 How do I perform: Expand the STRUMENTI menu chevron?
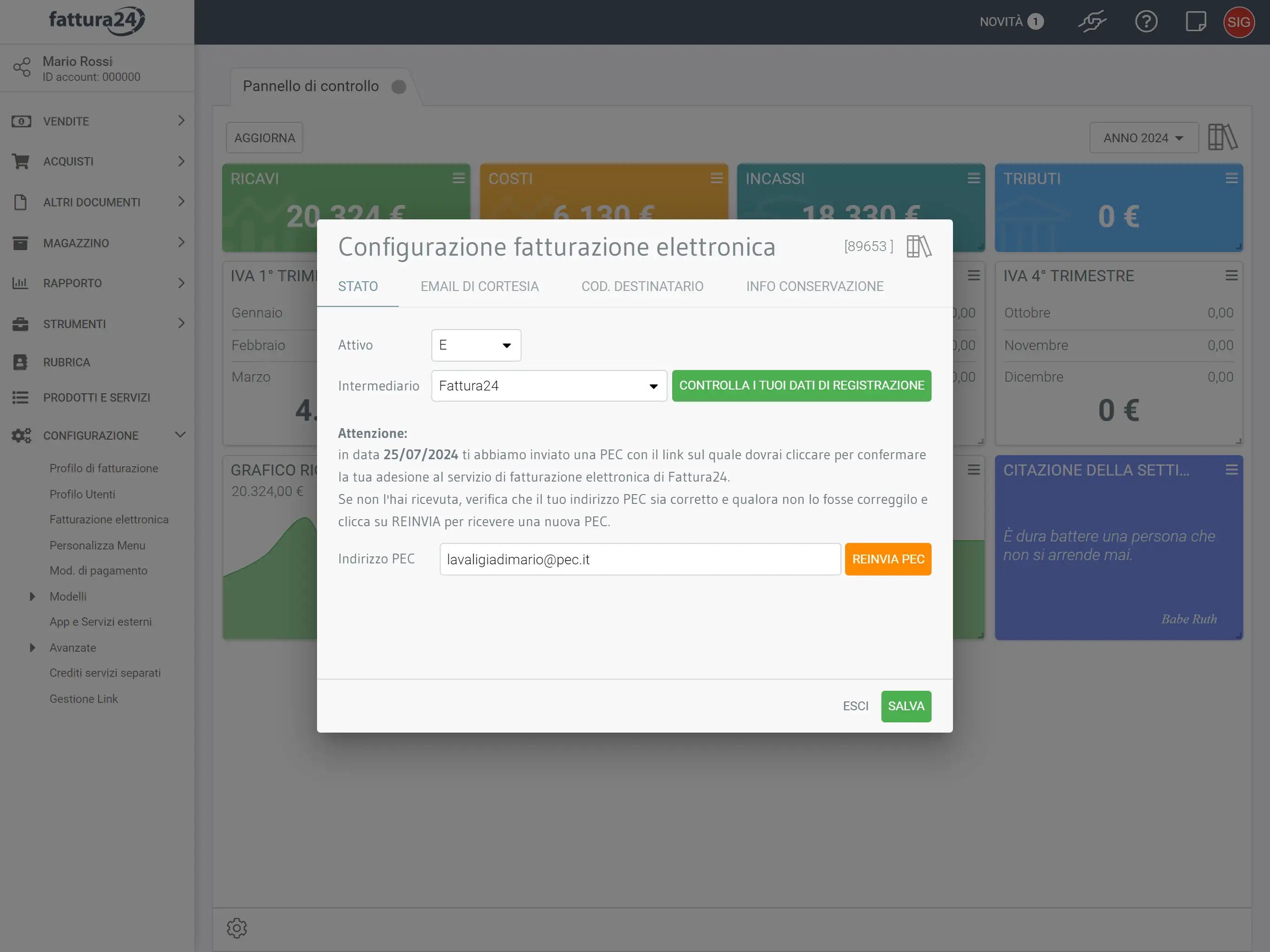[181, 323]
